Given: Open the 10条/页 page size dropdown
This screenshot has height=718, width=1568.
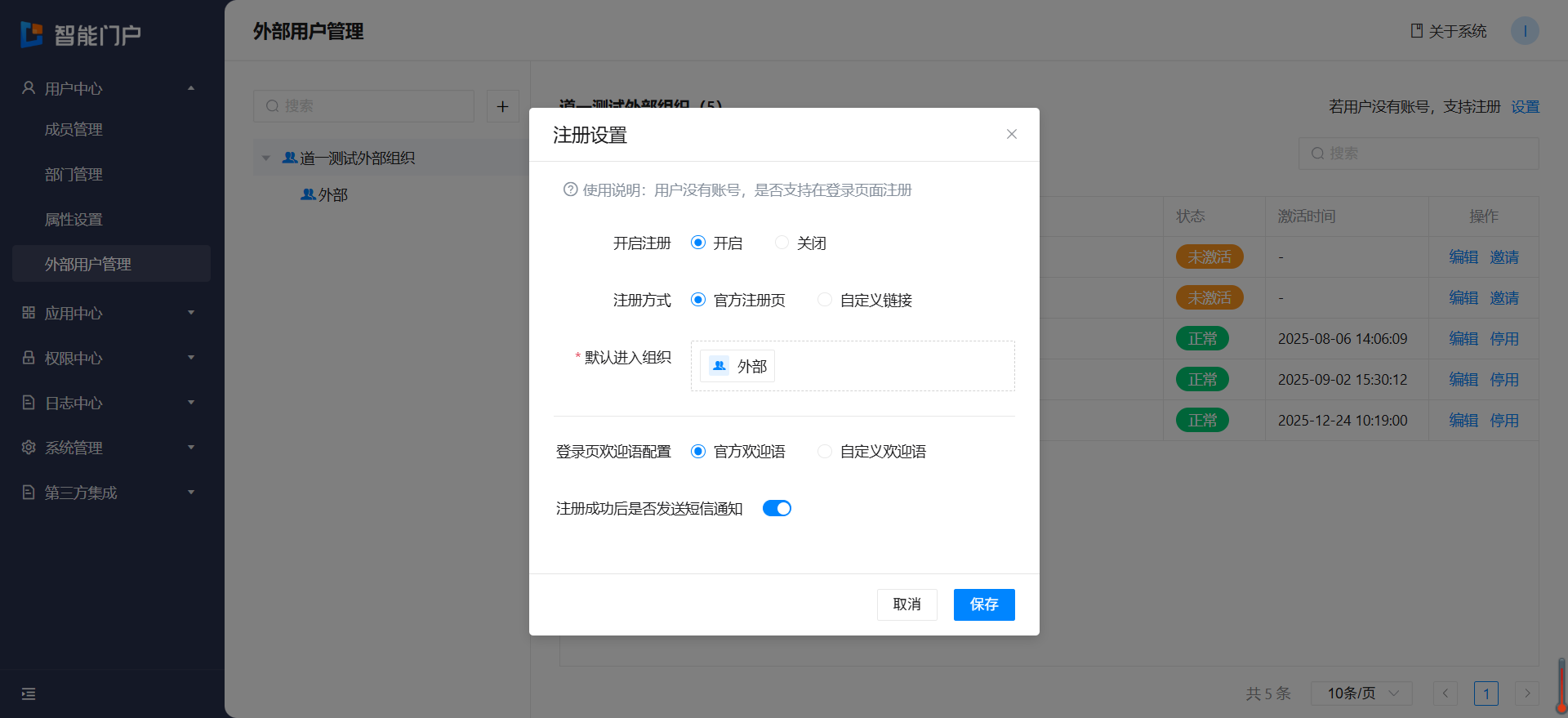Looking at the screenshot, I should [x=1361, y=693].
